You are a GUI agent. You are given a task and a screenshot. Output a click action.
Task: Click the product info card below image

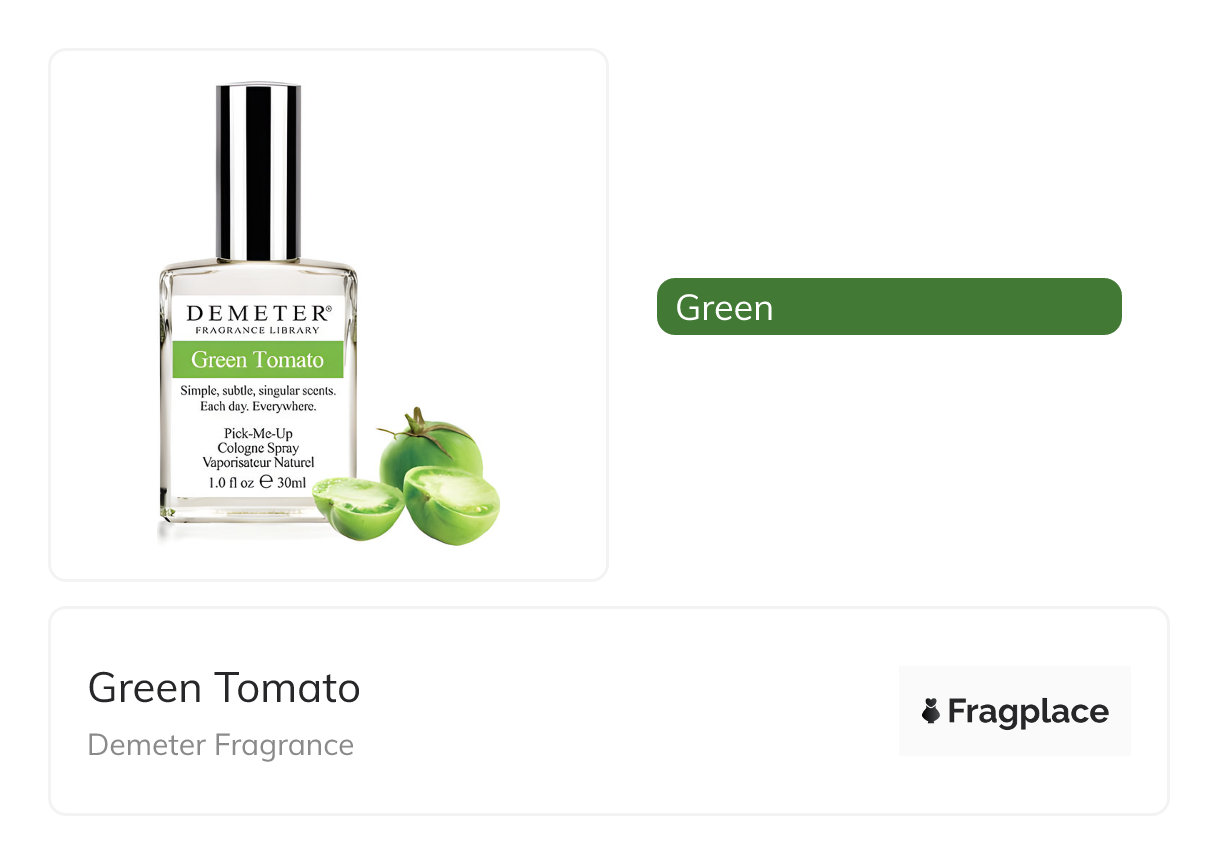pos(609,711)
